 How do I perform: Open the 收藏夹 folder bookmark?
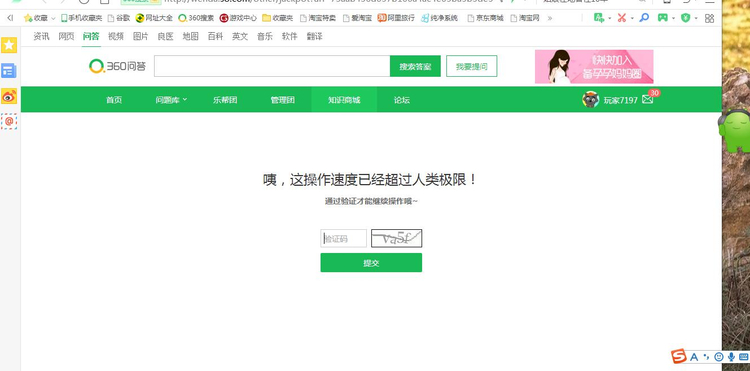tap(277, 18)
